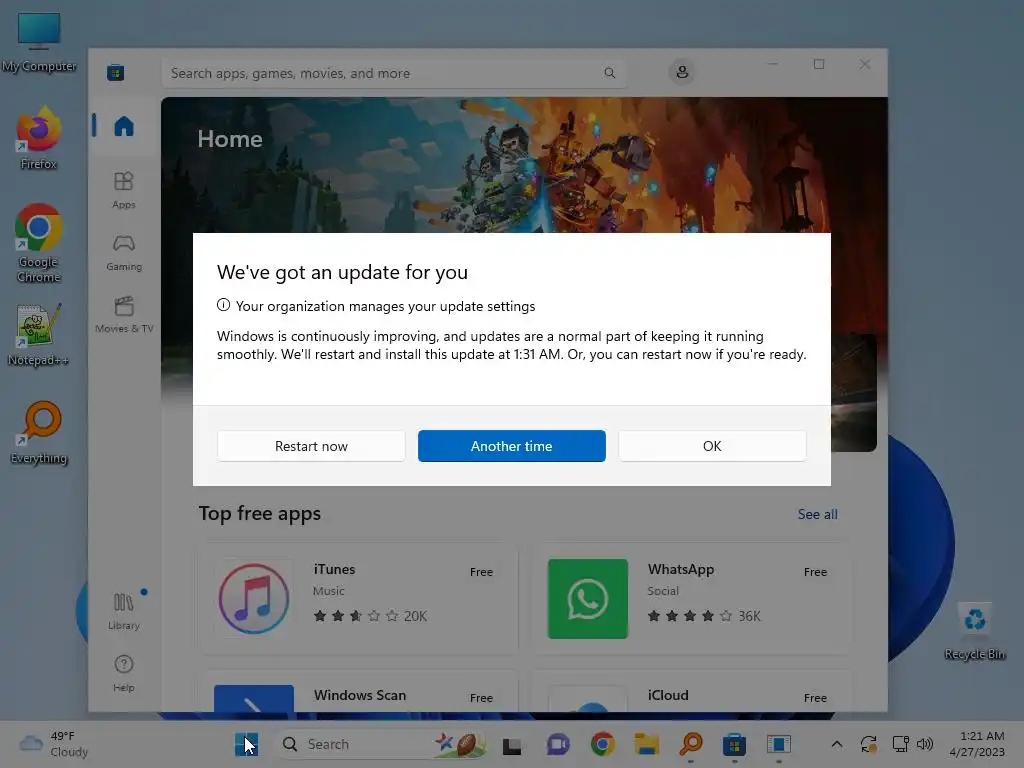Screen dimensions: 1024x768
Task: Open the Recycle Bin desktop icon
Action: click(974, 632)
